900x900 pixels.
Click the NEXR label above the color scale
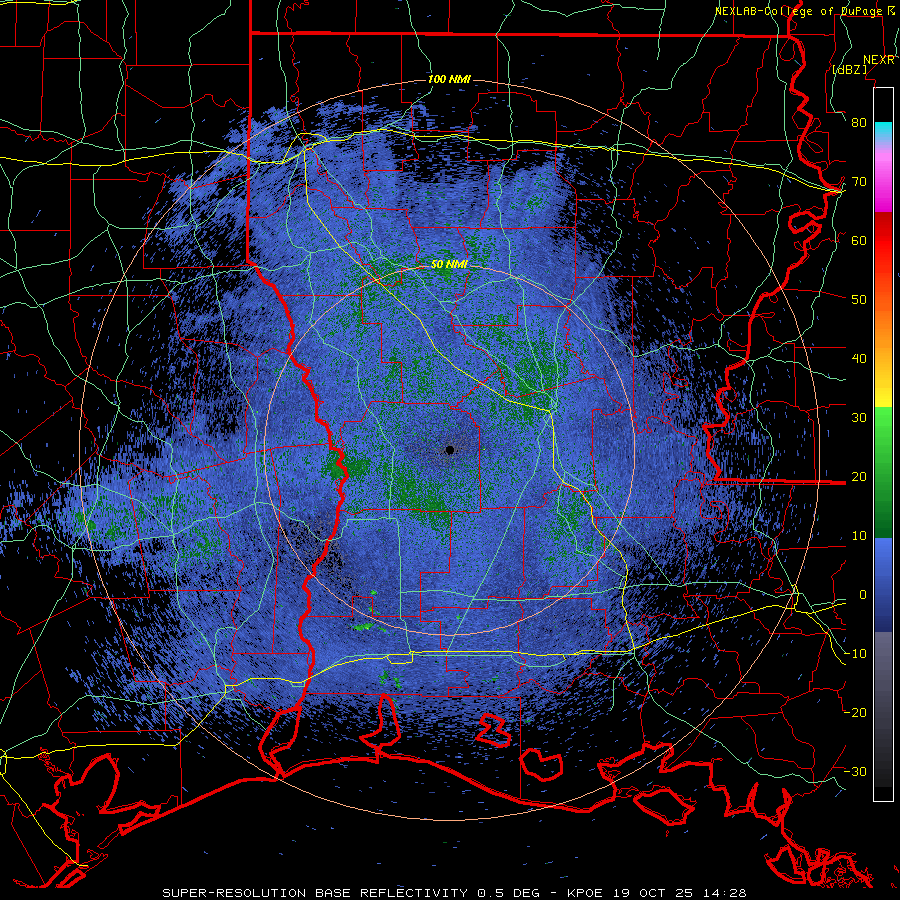click(879, 60)
